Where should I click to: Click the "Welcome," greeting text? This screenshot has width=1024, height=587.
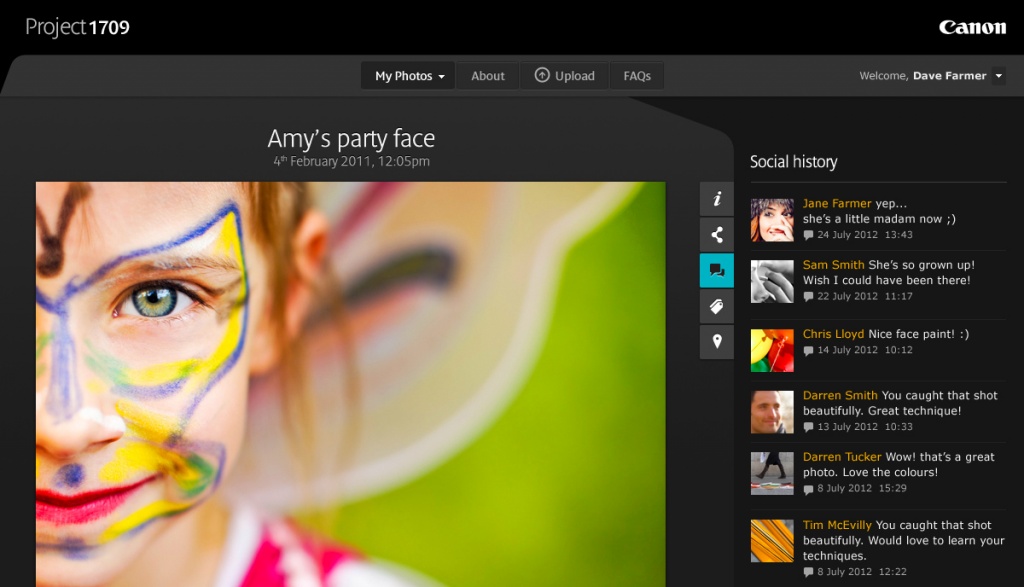click(884, 76)
